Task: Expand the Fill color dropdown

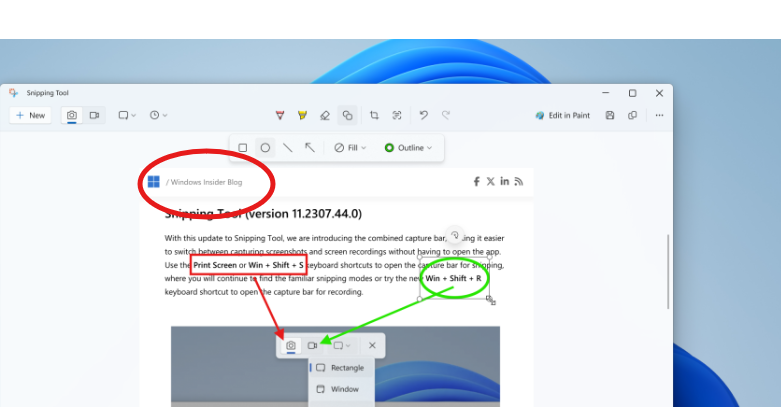Action: click(350, 147)
